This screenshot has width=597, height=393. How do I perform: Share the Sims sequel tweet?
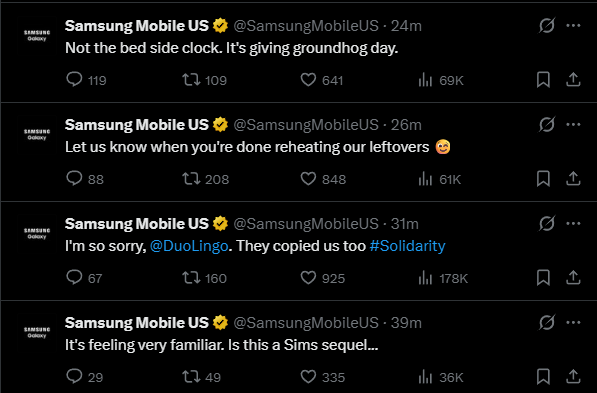(x=573, y=377)
